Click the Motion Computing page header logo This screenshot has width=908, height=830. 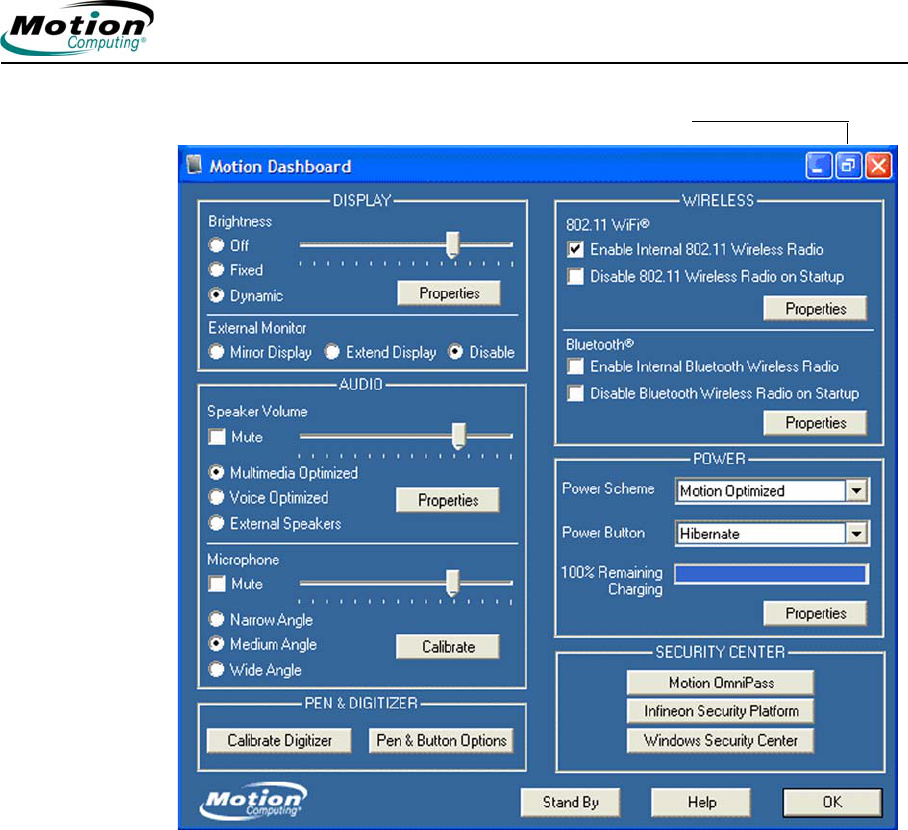coord(77,28)
